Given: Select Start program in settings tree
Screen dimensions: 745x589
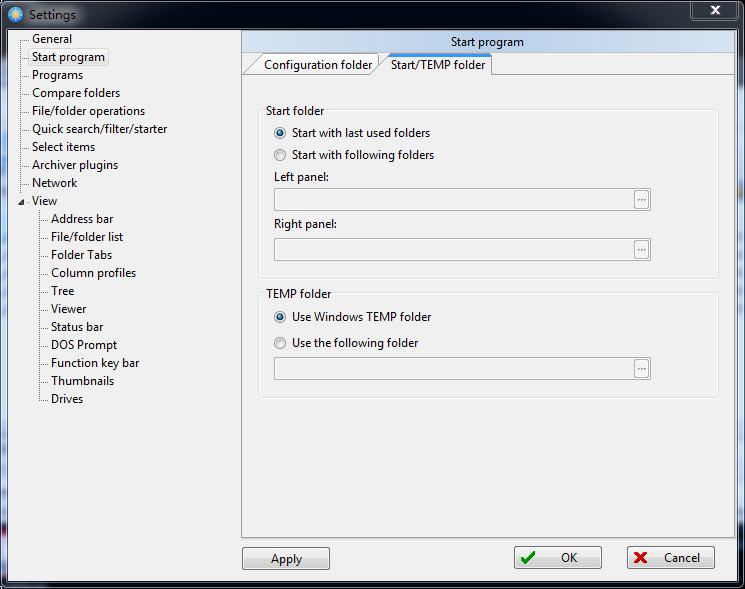Looking at the screenshot, I should [x=68, y=57].
